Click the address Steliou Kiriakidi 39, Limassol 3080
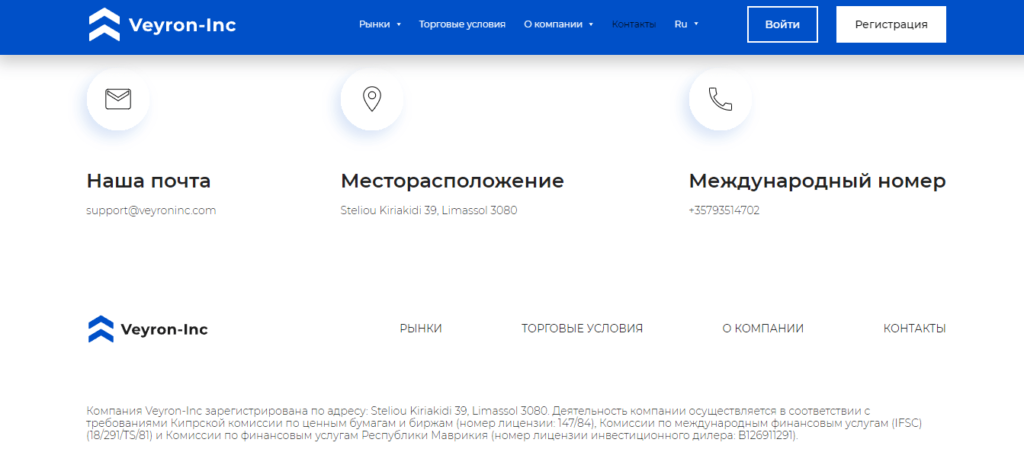Image resolution: width=1024 pixels, height=465 pixels. click(x=428, y=211)
